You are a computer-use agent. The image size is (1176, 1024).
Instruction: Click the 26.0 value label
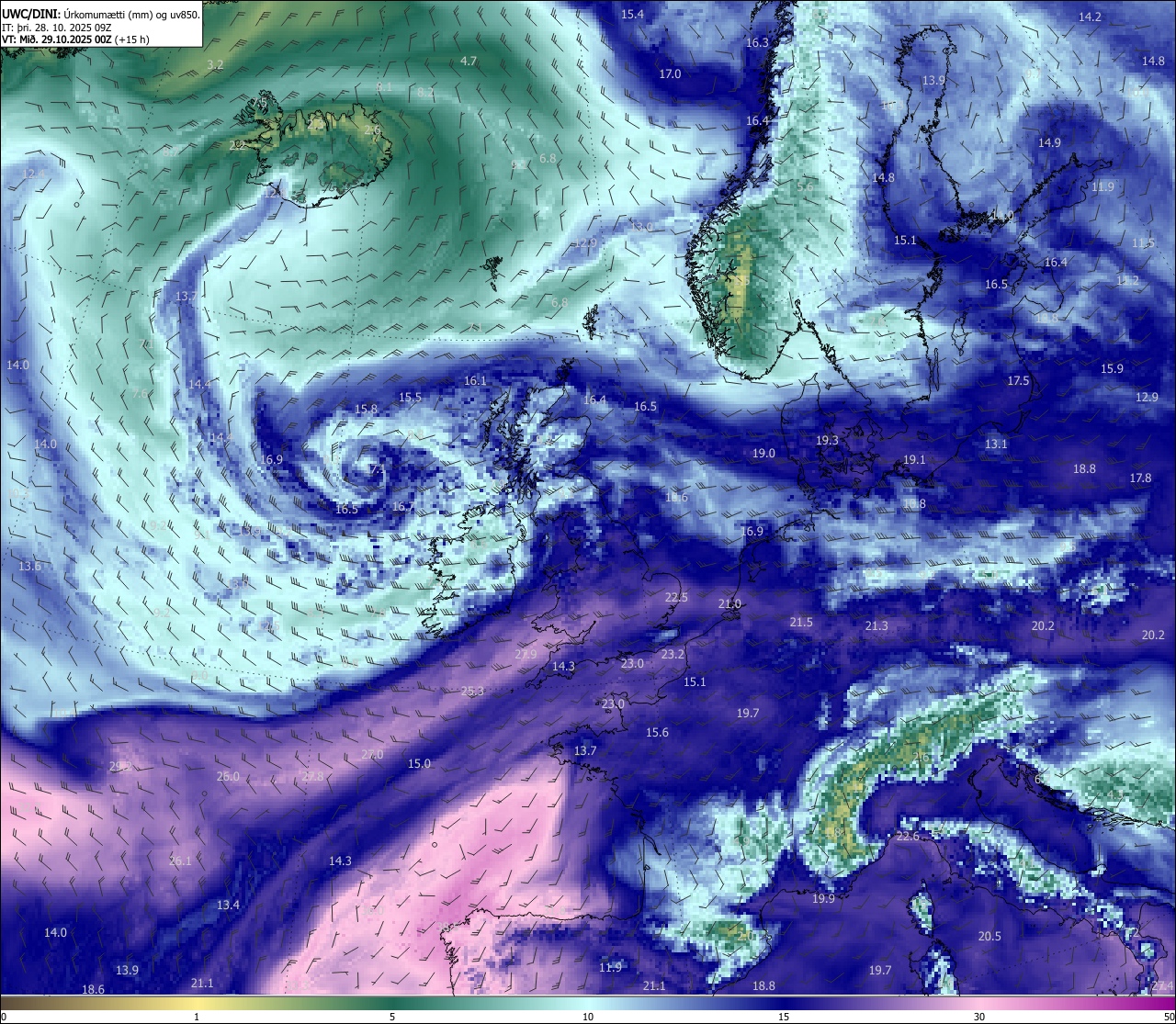228,776
